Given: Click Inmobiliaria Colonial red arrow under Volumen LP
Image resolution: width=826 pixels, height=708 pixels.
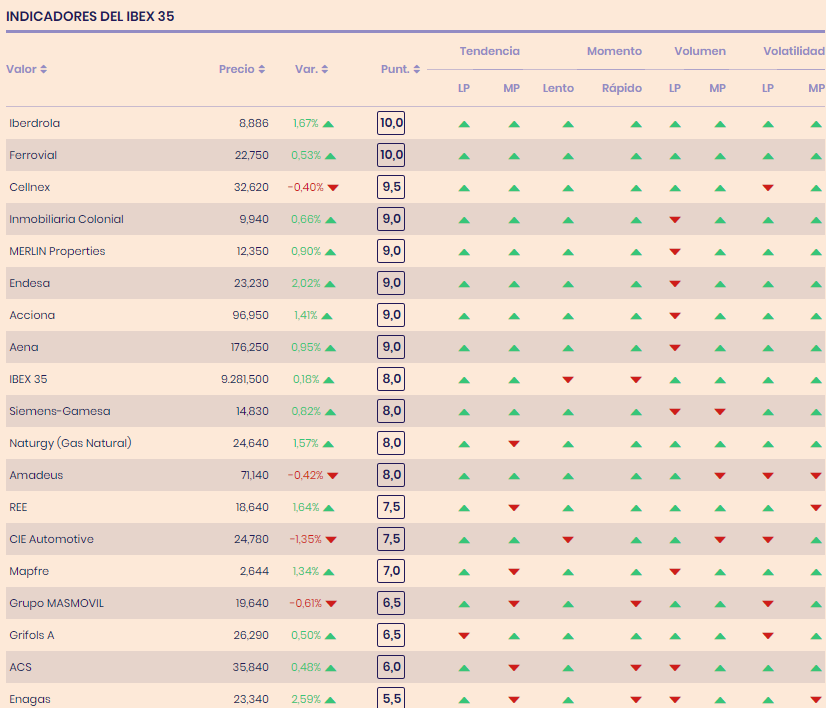Looking at the screenshot, I should point(675,220).
